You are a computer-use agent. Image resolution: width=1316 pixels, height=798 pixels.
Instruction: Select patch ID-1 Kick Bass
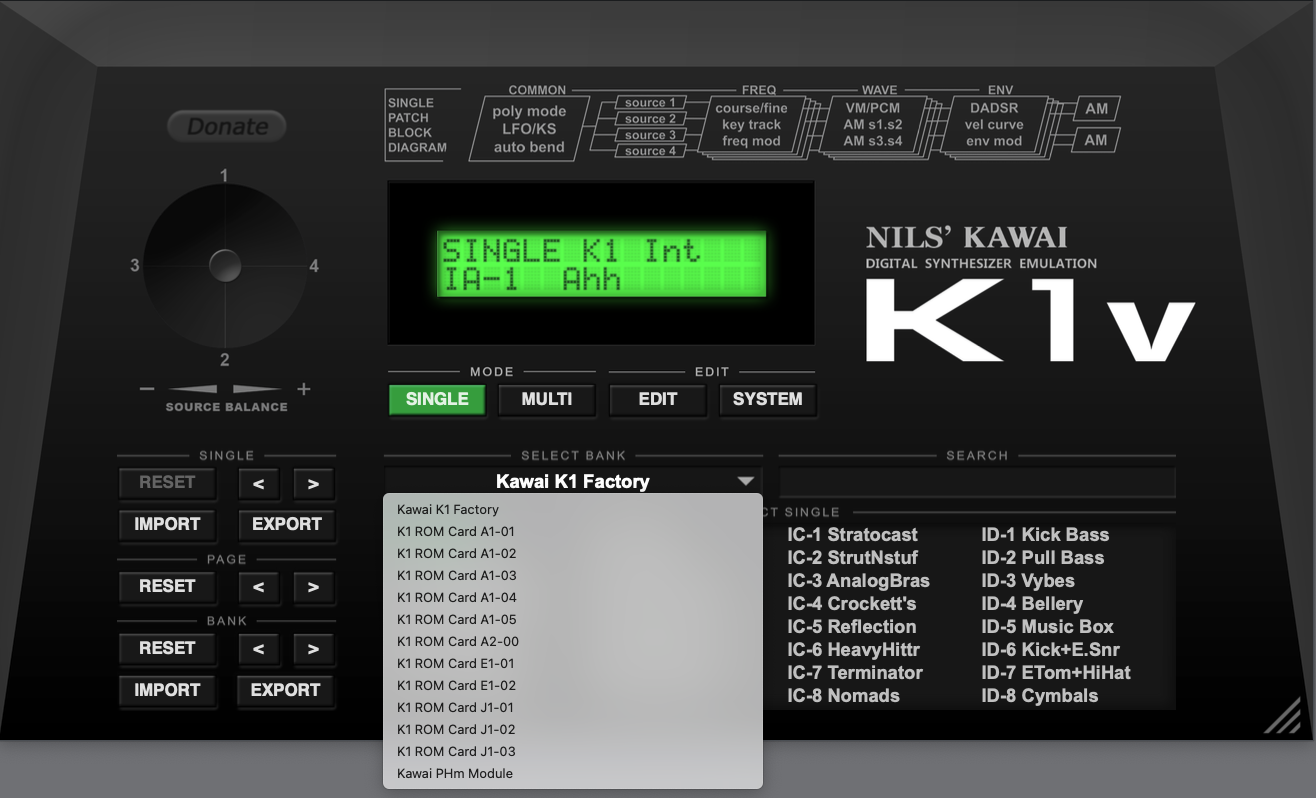tap(1045, 535)
